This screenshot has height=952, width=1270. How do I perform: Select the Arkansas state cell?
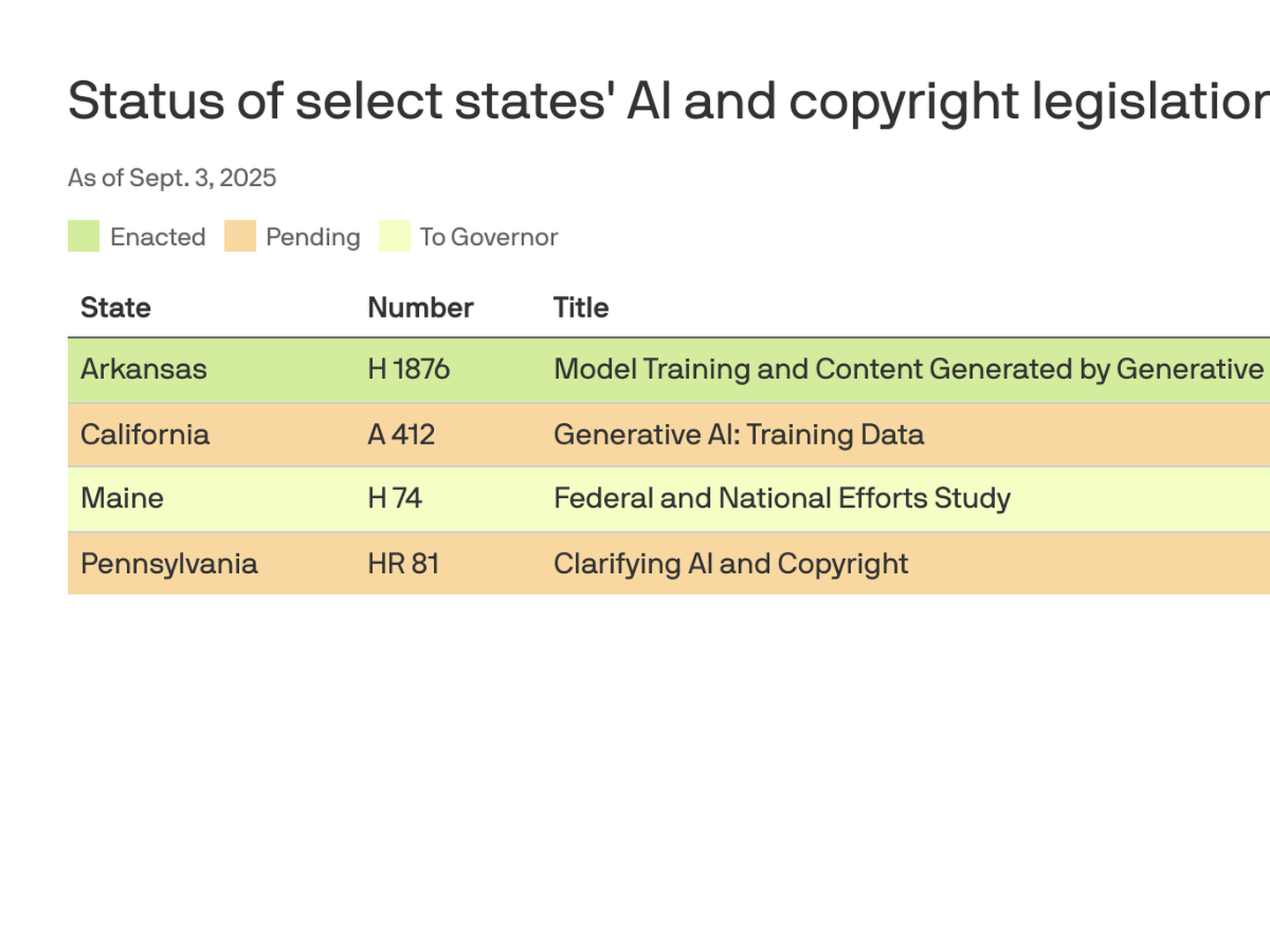click(x=144, y=369)
